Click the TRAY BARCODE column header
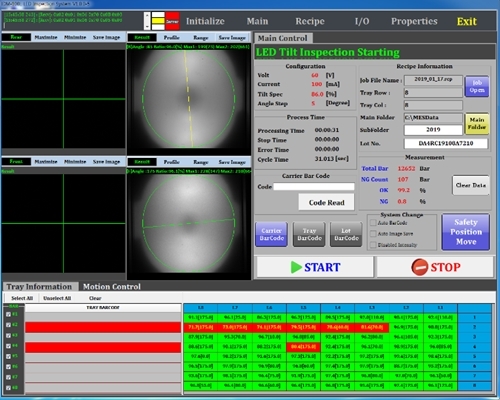 tap(103, 307)
